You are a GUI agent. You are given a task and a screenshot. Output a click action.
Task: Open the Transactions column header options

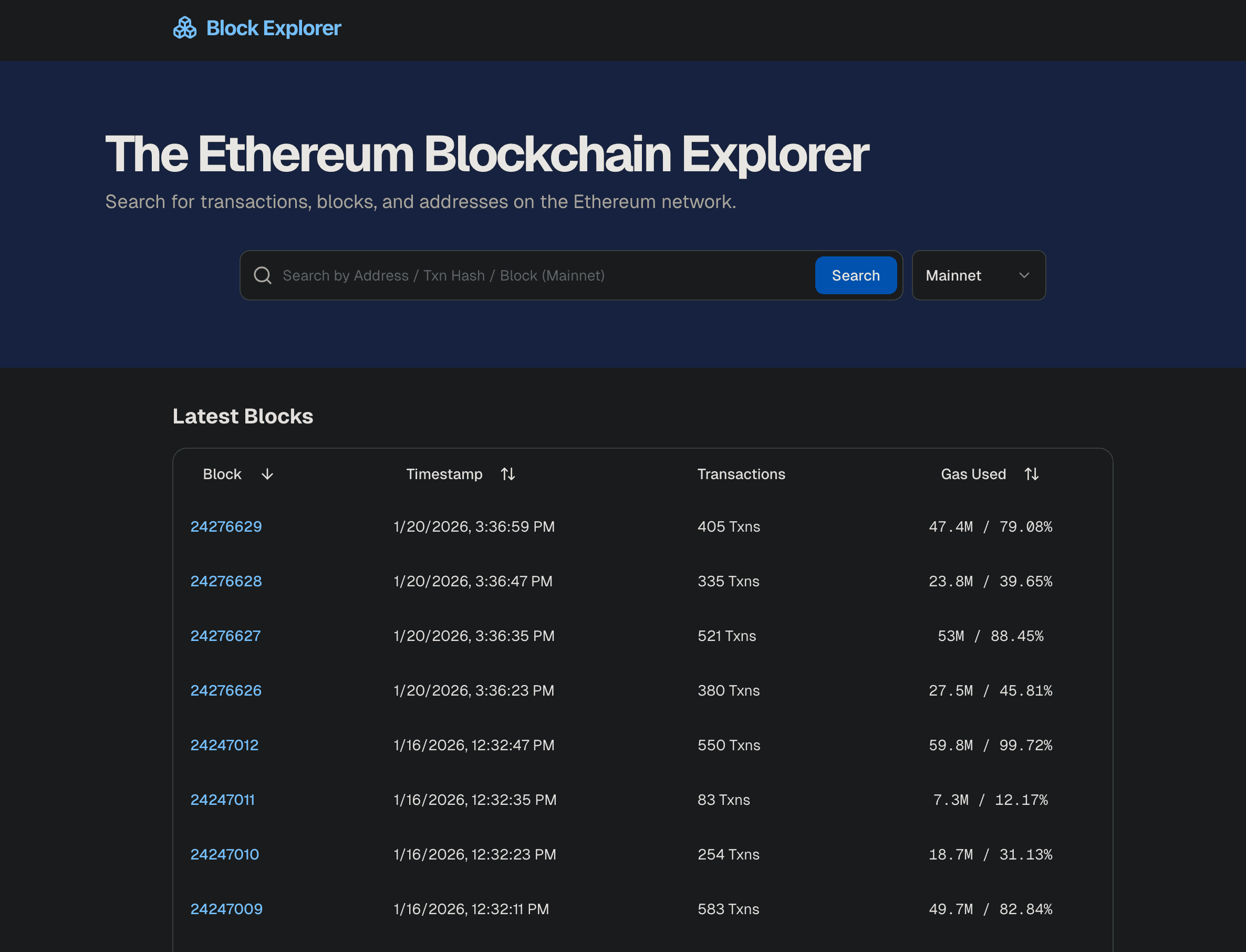point(741,474)
